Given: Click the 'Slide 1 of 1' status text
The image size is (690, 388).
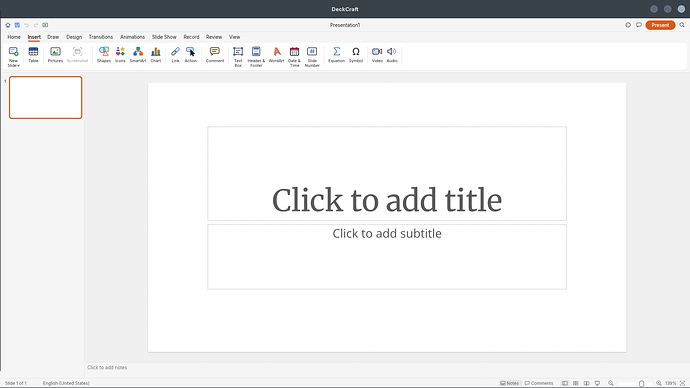Looking at the screenshot, I should [x=16, y=383].
